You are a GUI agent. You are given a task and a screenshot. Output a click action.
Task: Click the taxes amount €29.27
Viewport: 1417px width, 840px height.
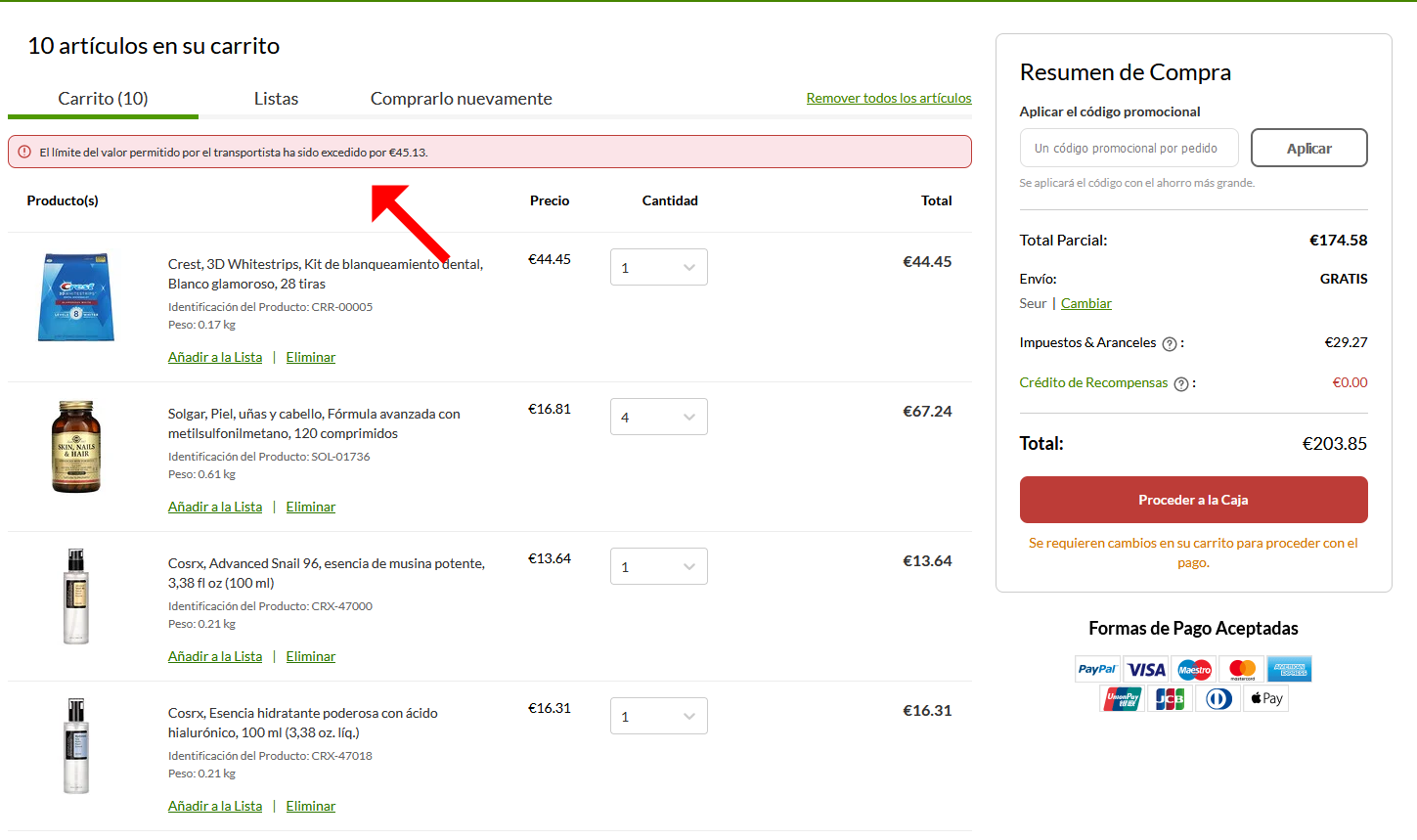point(1346,342)
